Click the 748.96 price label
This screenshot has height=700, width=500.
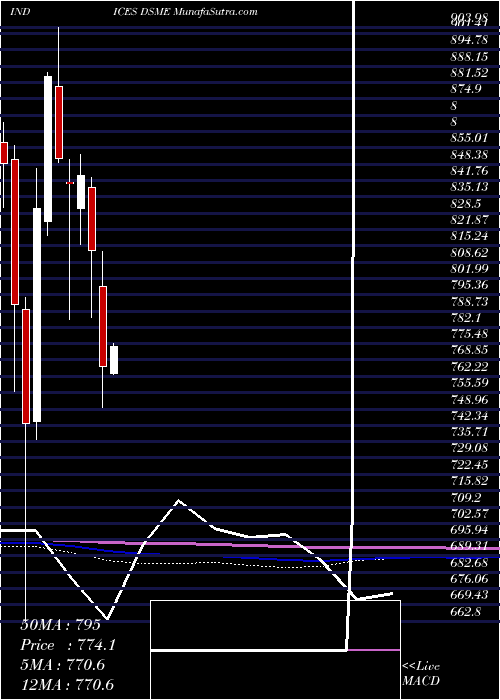pos(469,400)
